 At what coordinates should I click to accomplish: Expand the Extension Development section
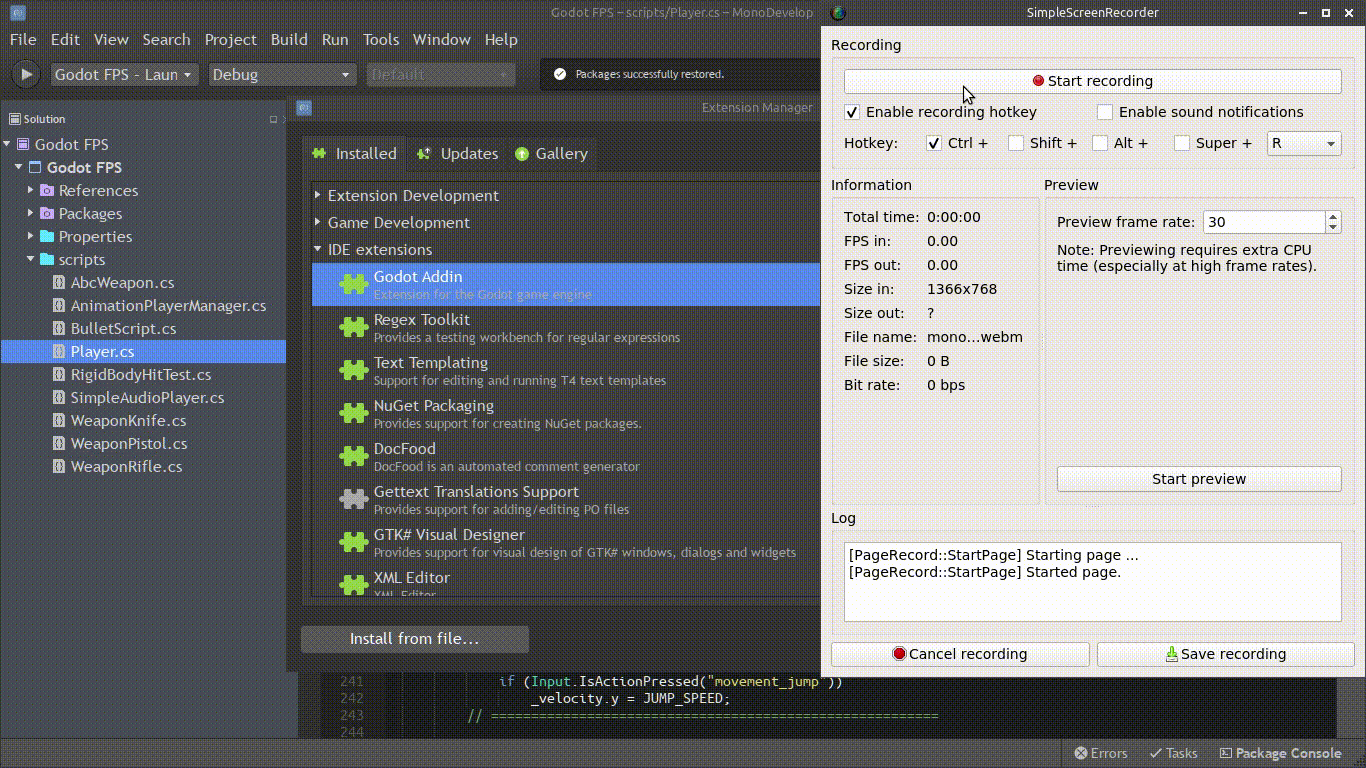click(317, 195)
